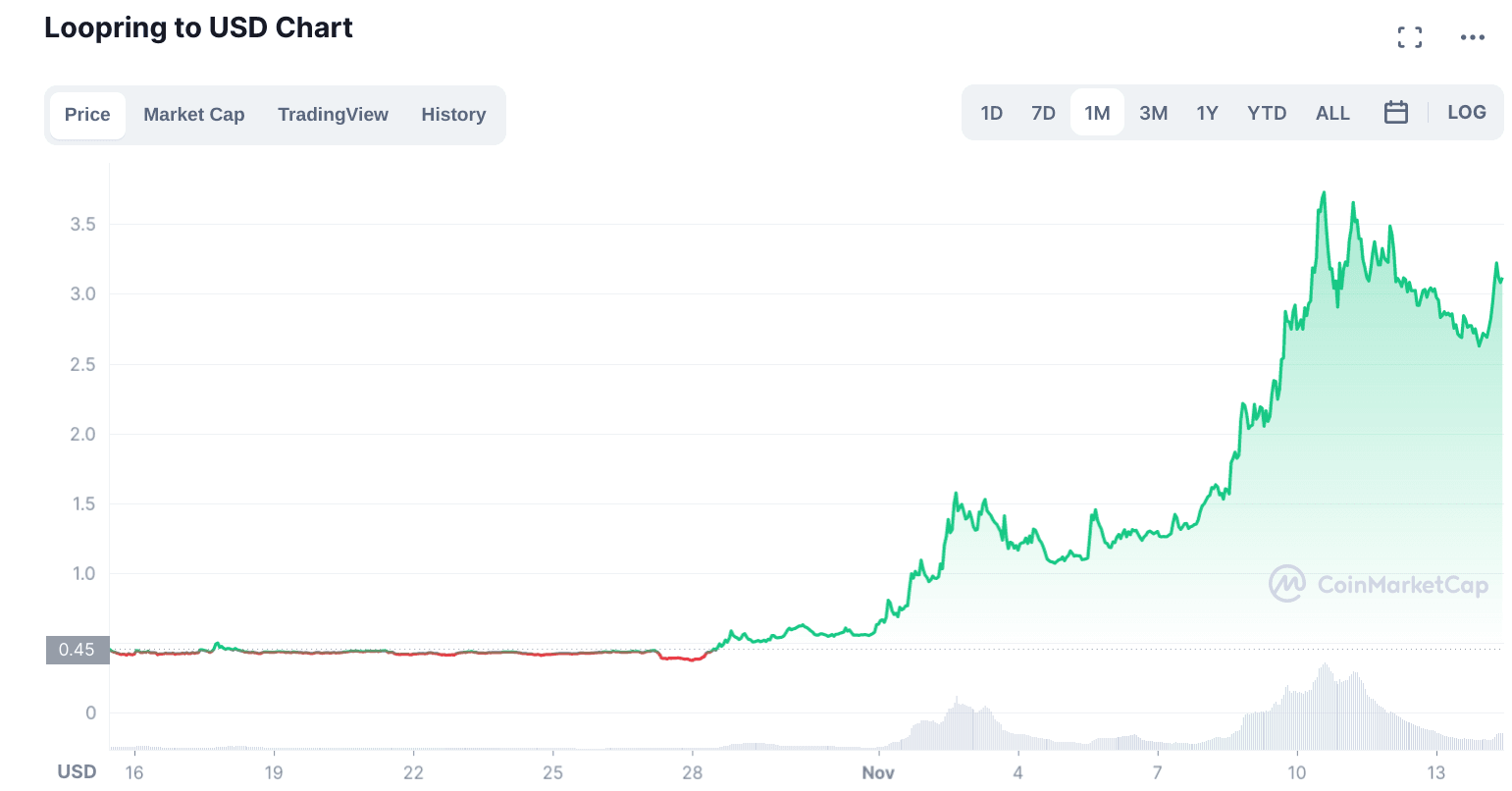Toggle the LOG scale option
This screenshot has height=791, width=1512.
coord(1466,113)
